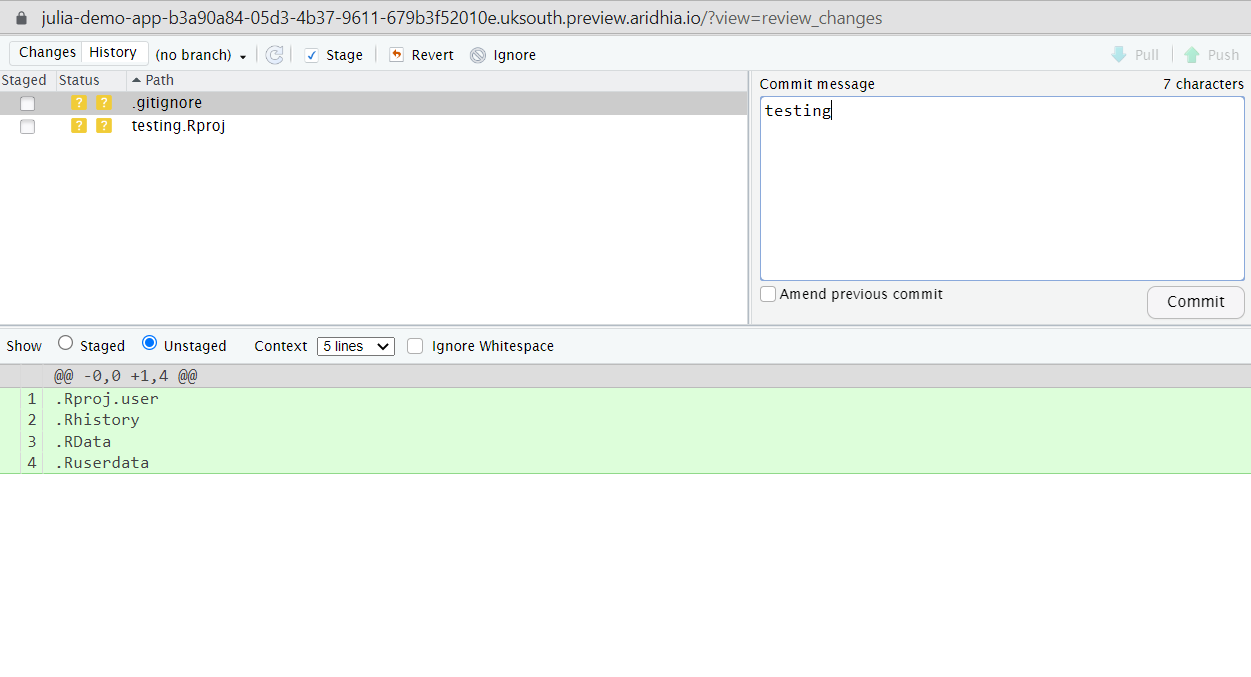
Task: Click the padlock icon in the address bar
Action: point(20,17)
